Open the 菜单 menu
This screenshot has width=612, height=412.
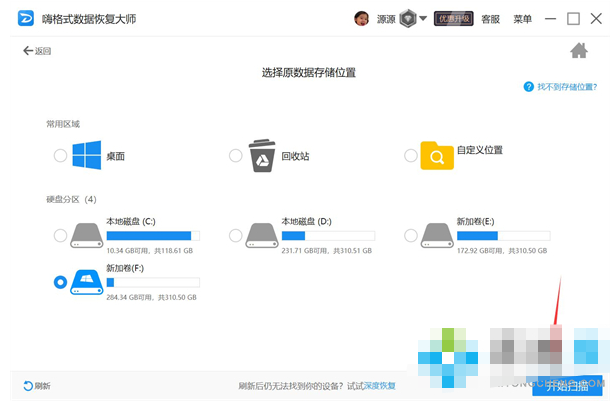click(x=522, y=19)
